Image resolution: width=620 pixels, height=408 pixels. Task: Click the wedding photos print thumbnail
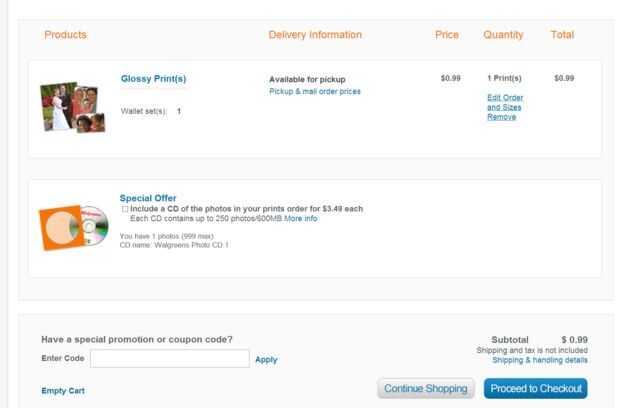coord(72,107)
